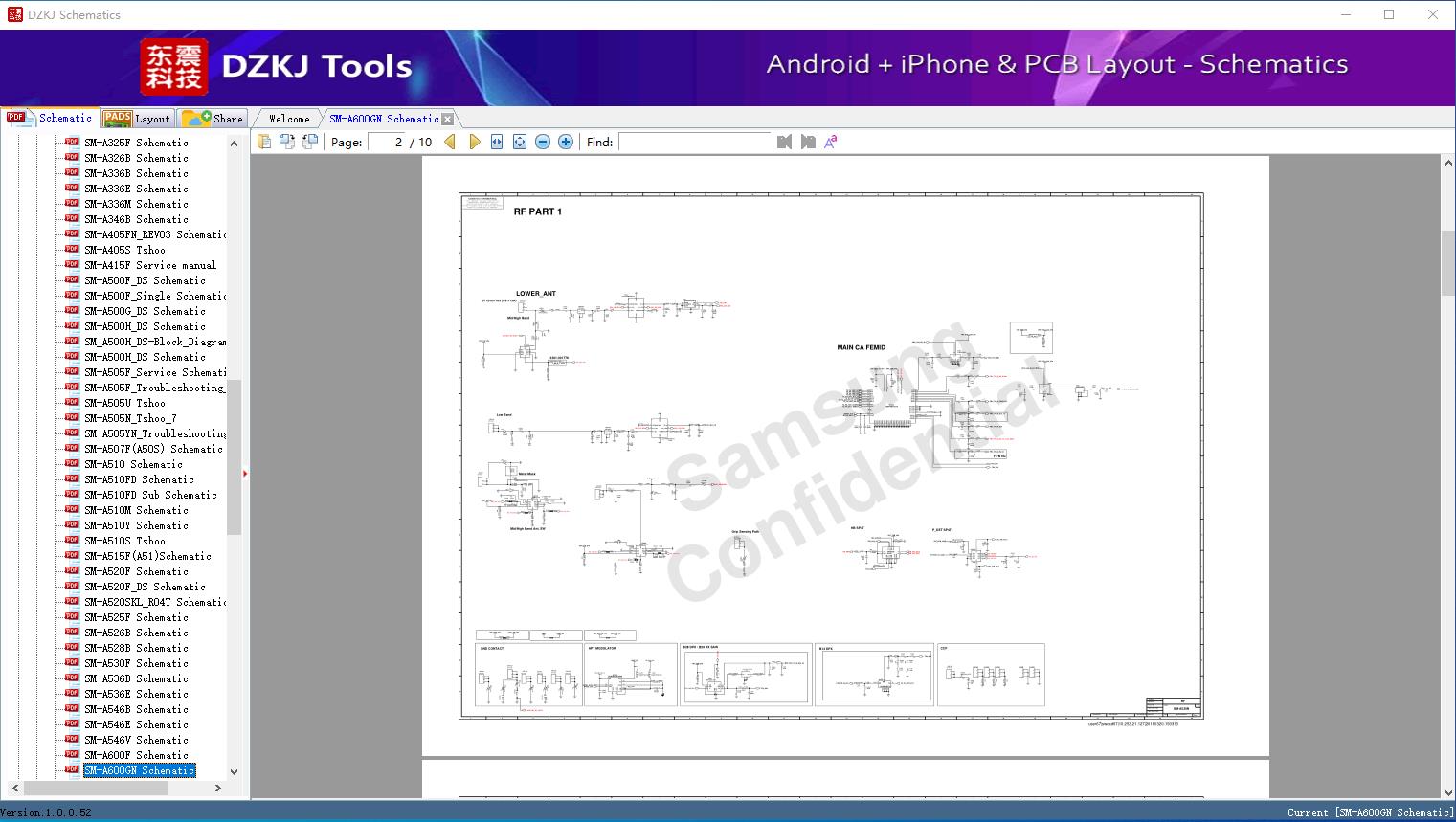1456x822 pixels.
Task: Open SM-A415F Service manual
Action: click(150, 265)
